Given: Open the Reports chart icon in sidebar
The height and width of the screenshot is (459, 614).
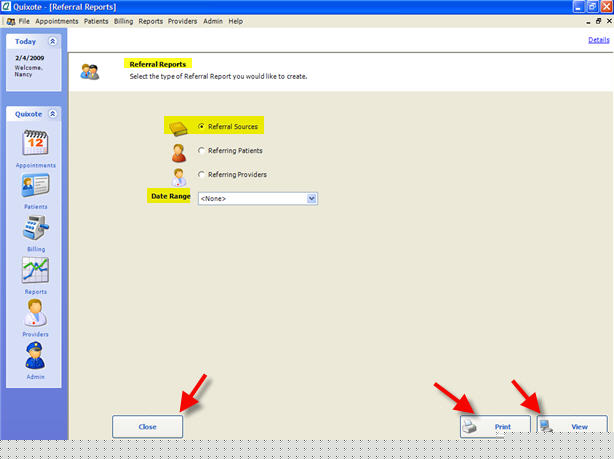Looking at the screenshot, I should (x=35, y=270).
